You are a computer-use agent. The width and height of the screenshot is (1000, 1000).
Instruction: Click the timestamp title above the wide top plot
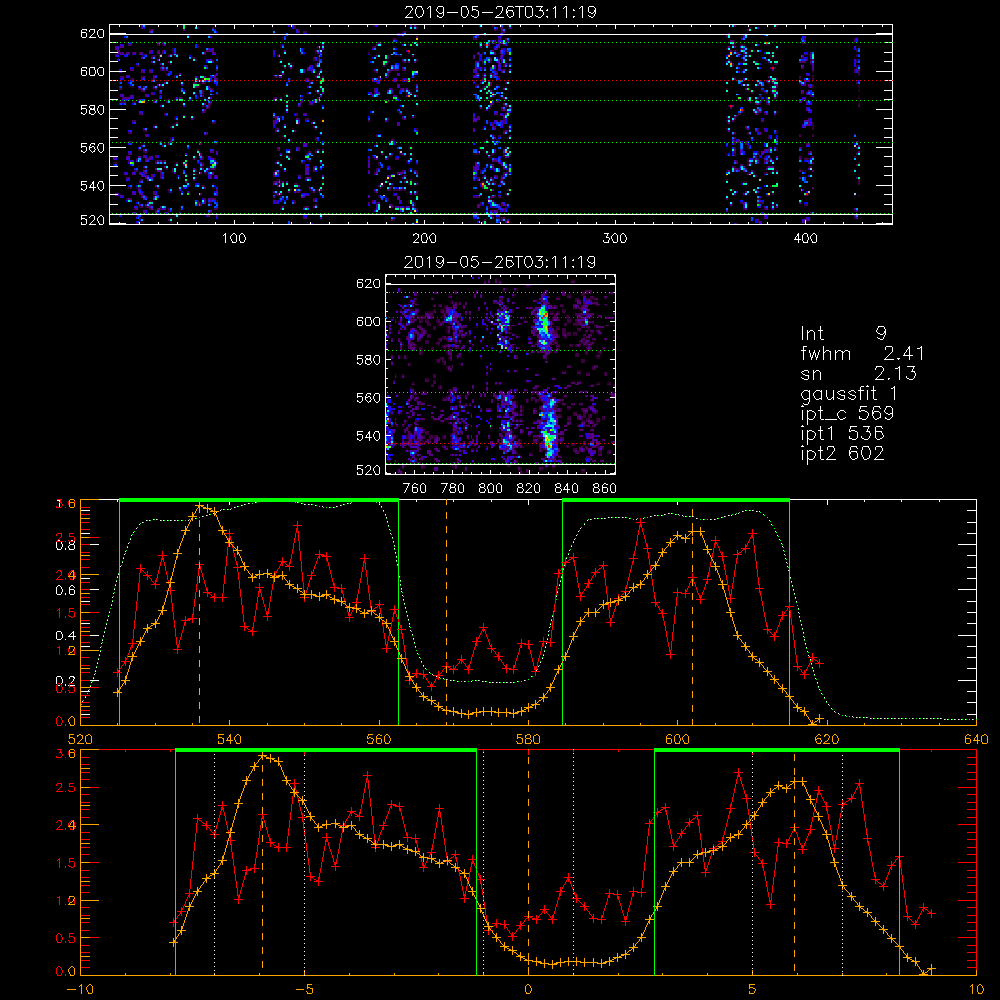coord(501,12)
